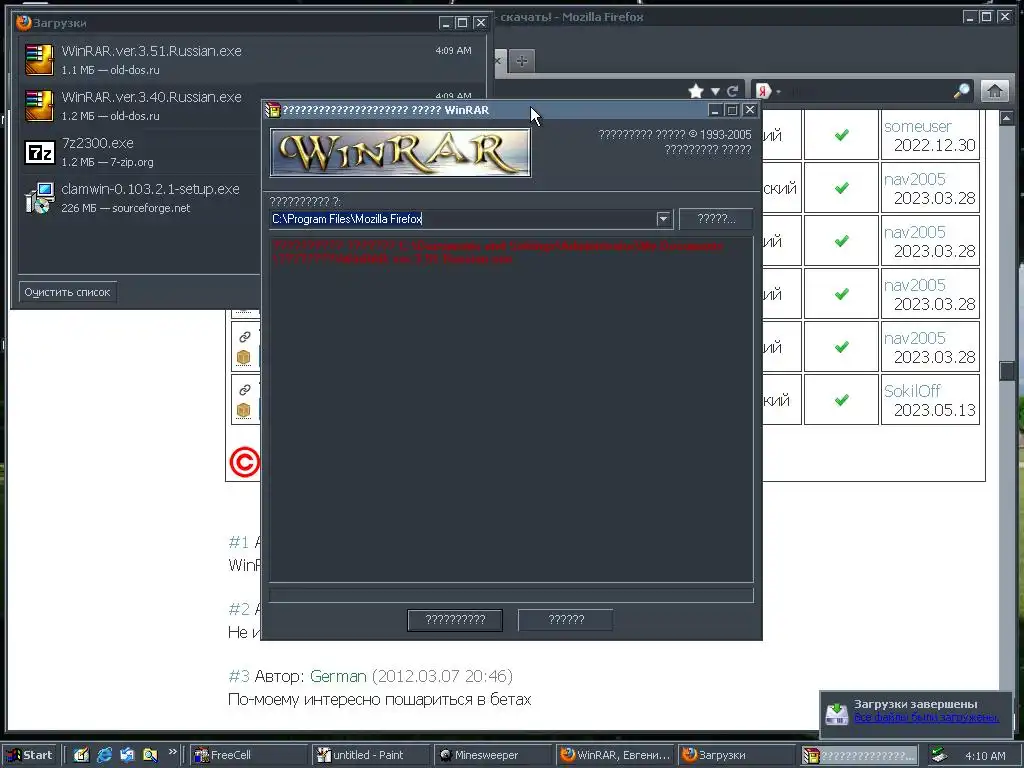Click the left install button at the bottom of WinRAR dialog
1024x768 pixels.
pyautogui.click(x=455, y=620)
